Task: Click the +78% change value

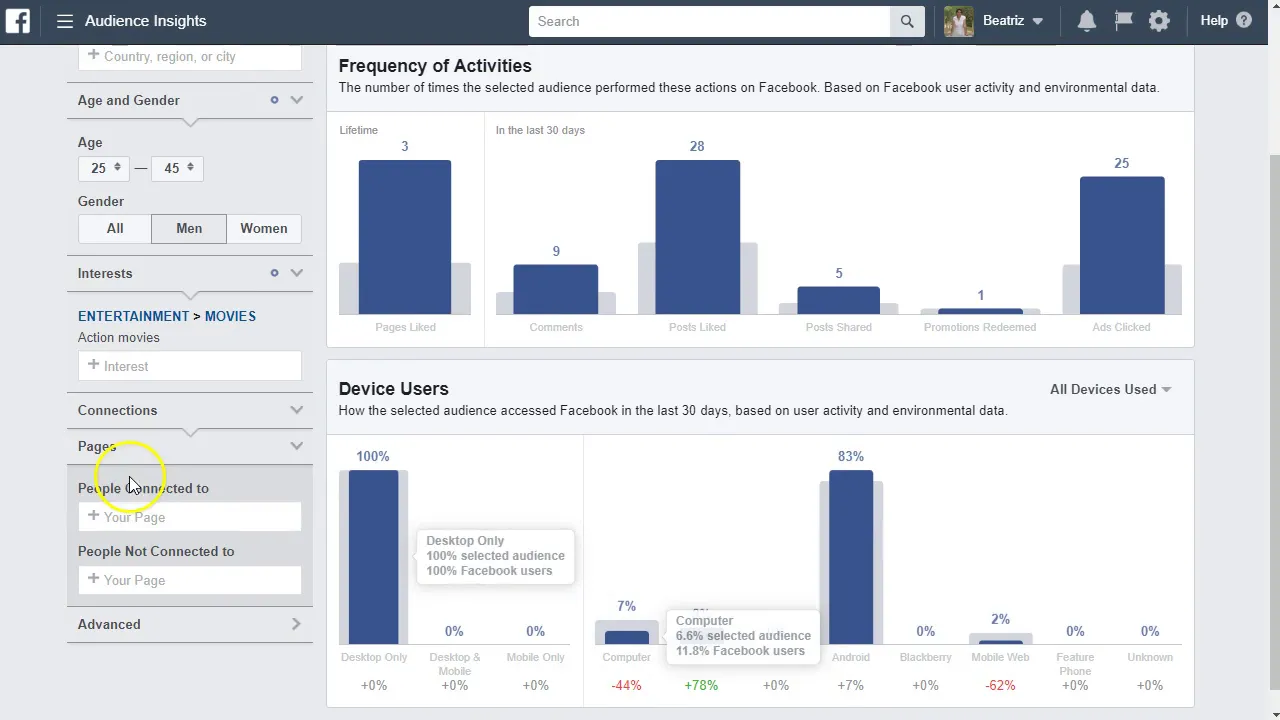Action: (701, 685)
